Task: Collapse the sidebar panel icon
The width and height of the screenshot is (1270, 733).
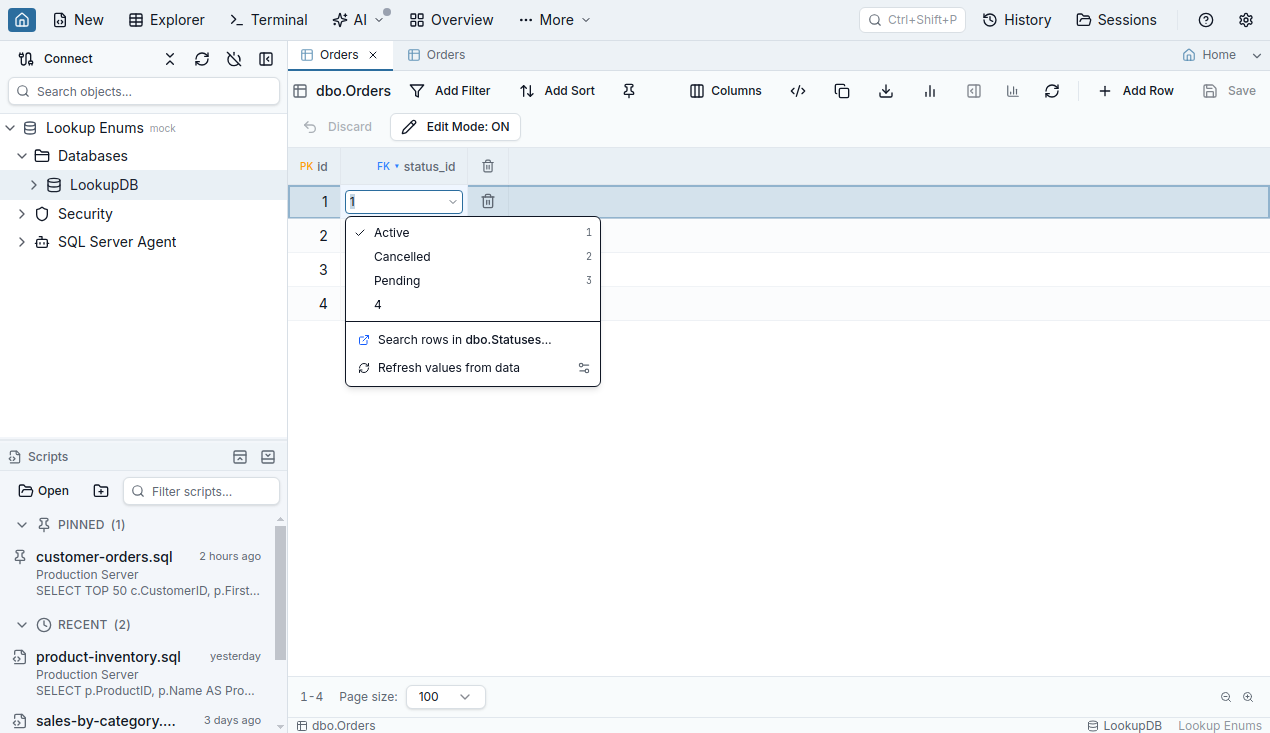Action: click(266, 59)
